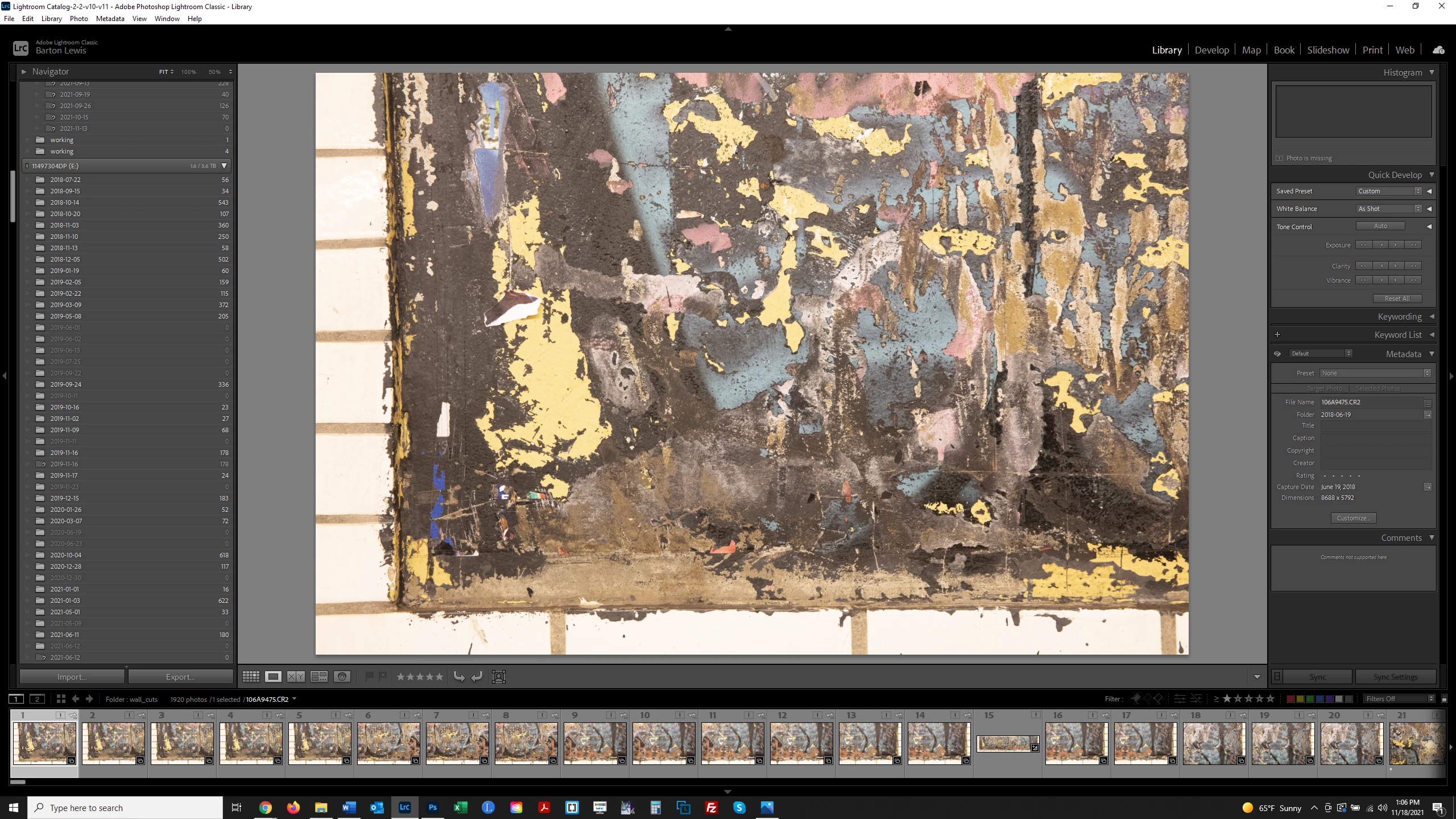Select filmstrip thumbnail number 15
This screenshot has height=819, width=1456.
1008,743
